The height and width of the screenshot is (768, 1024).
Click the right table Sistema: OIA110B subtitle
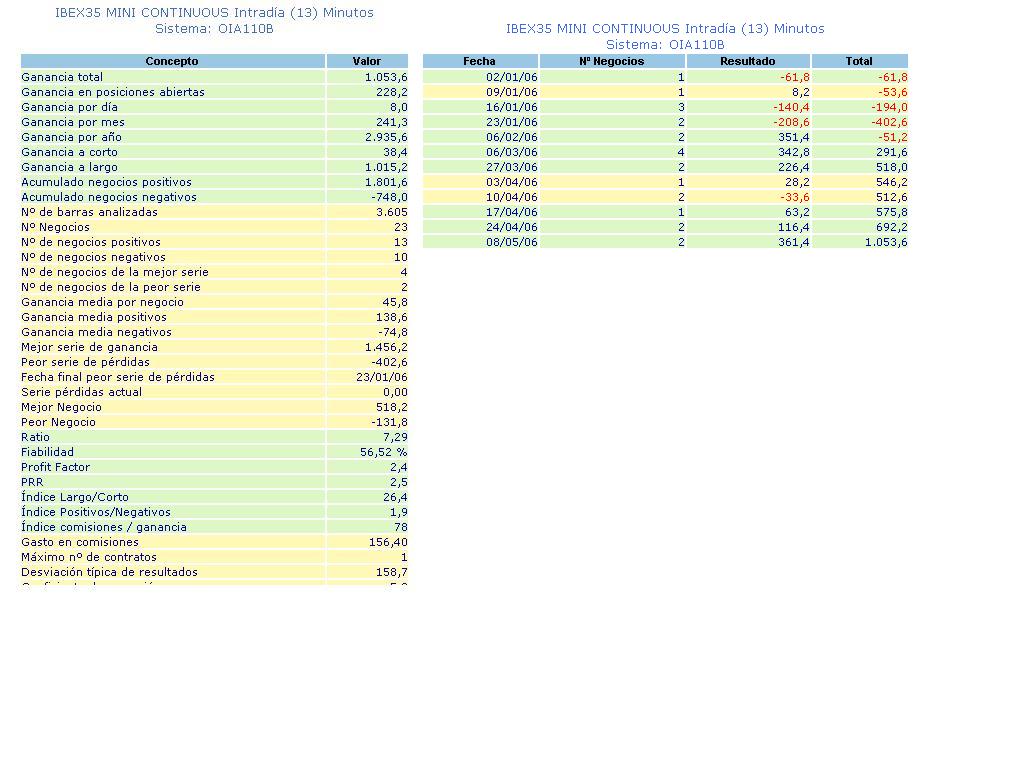[x=664, y=44]
